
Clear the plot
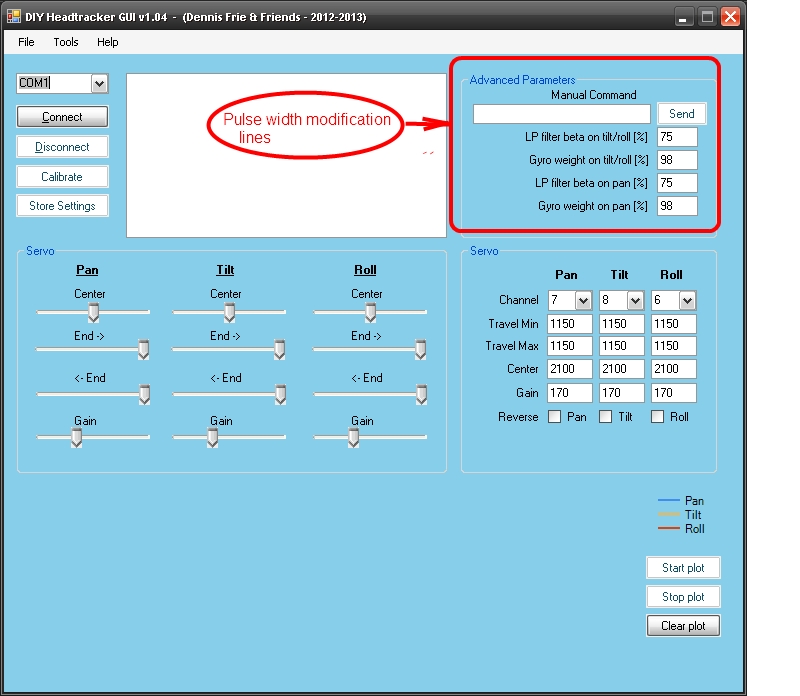(683, 625)
